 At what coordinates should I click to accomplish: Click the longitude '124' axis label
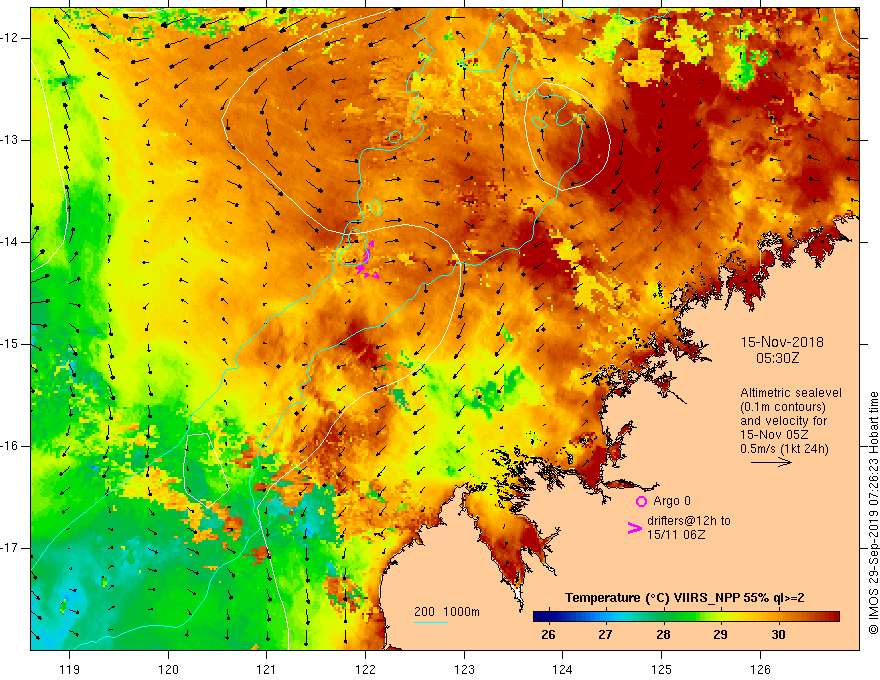562,669
